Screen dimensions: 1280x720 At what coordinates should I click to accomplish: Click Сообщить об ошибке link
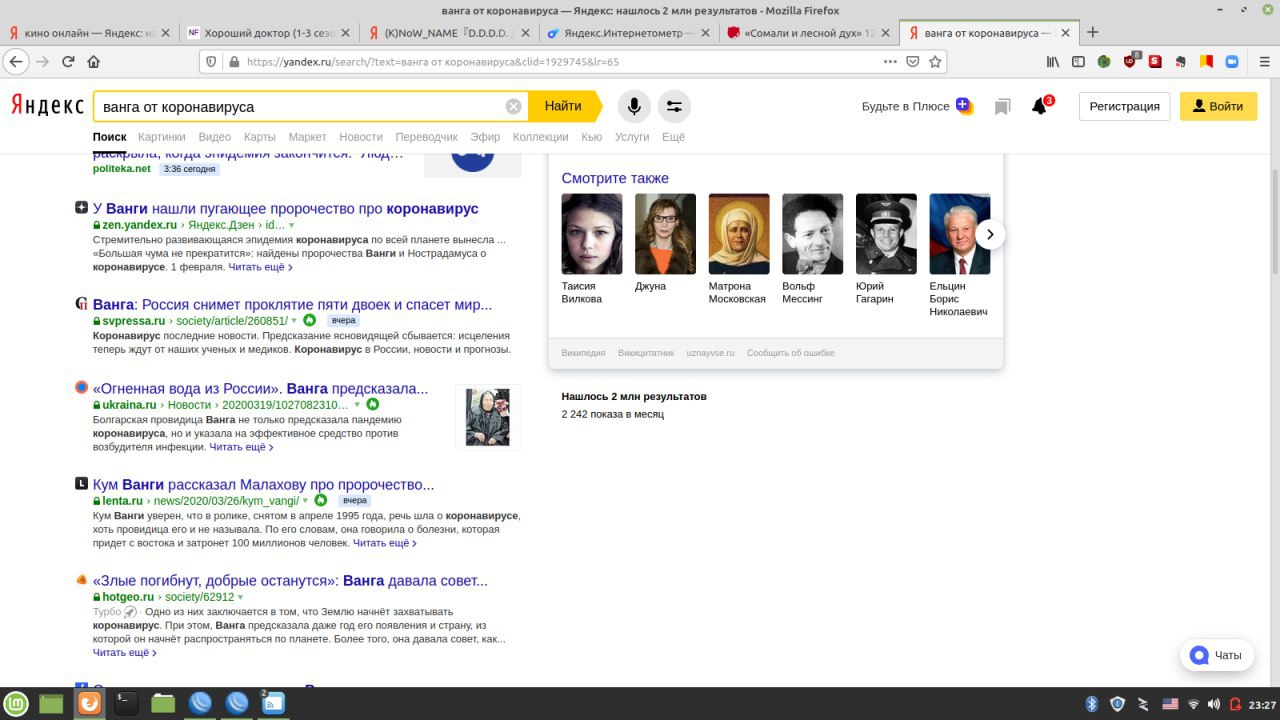pyautogui.click(x=790, y=353)
